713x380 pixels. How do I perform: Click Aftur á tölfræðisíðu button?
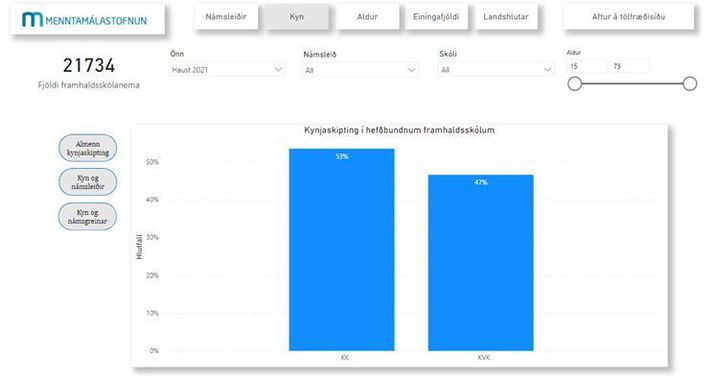click(628, 17)
